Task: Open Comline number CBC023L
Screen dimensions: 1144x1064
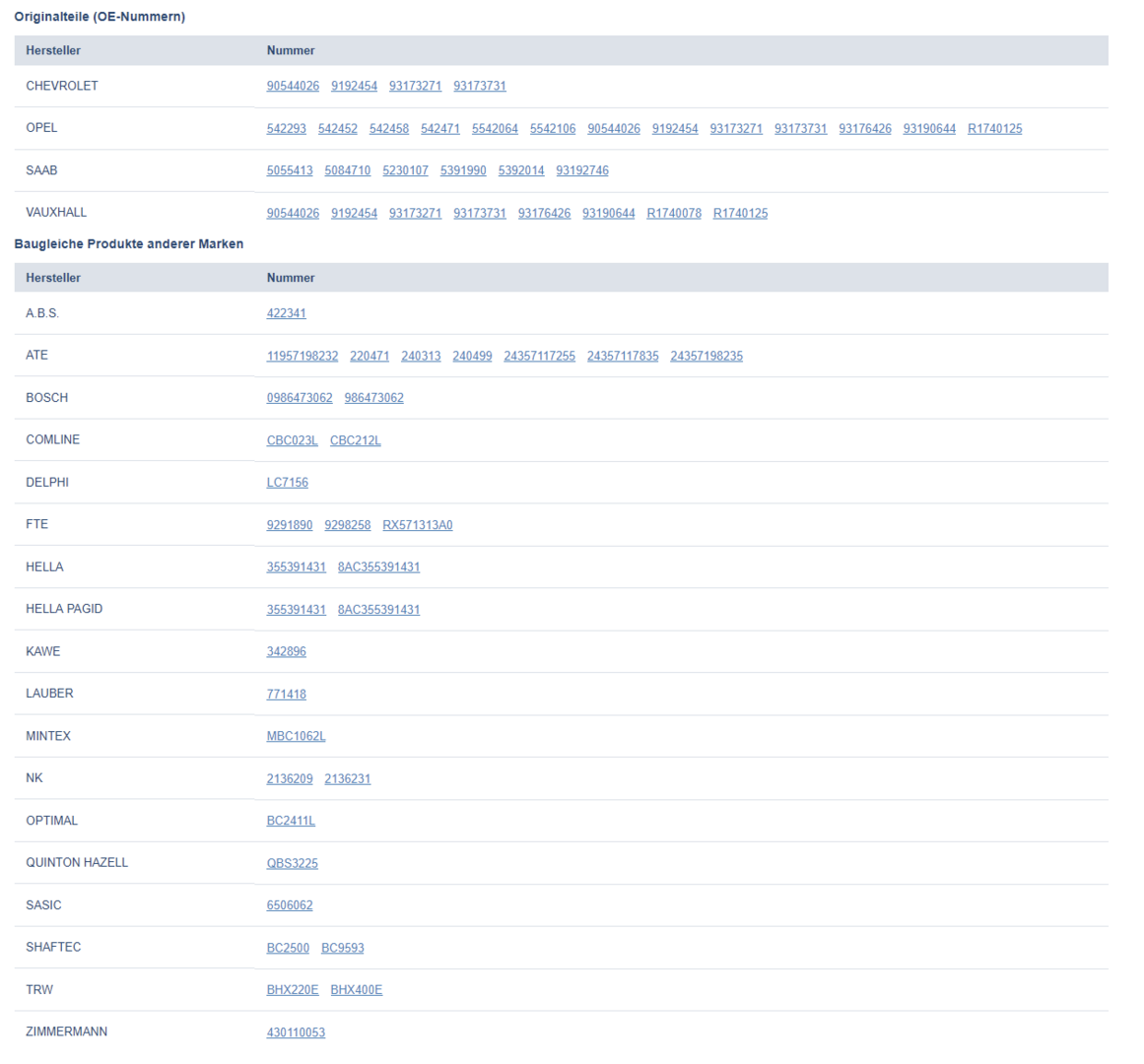Action: click(292, 440)
